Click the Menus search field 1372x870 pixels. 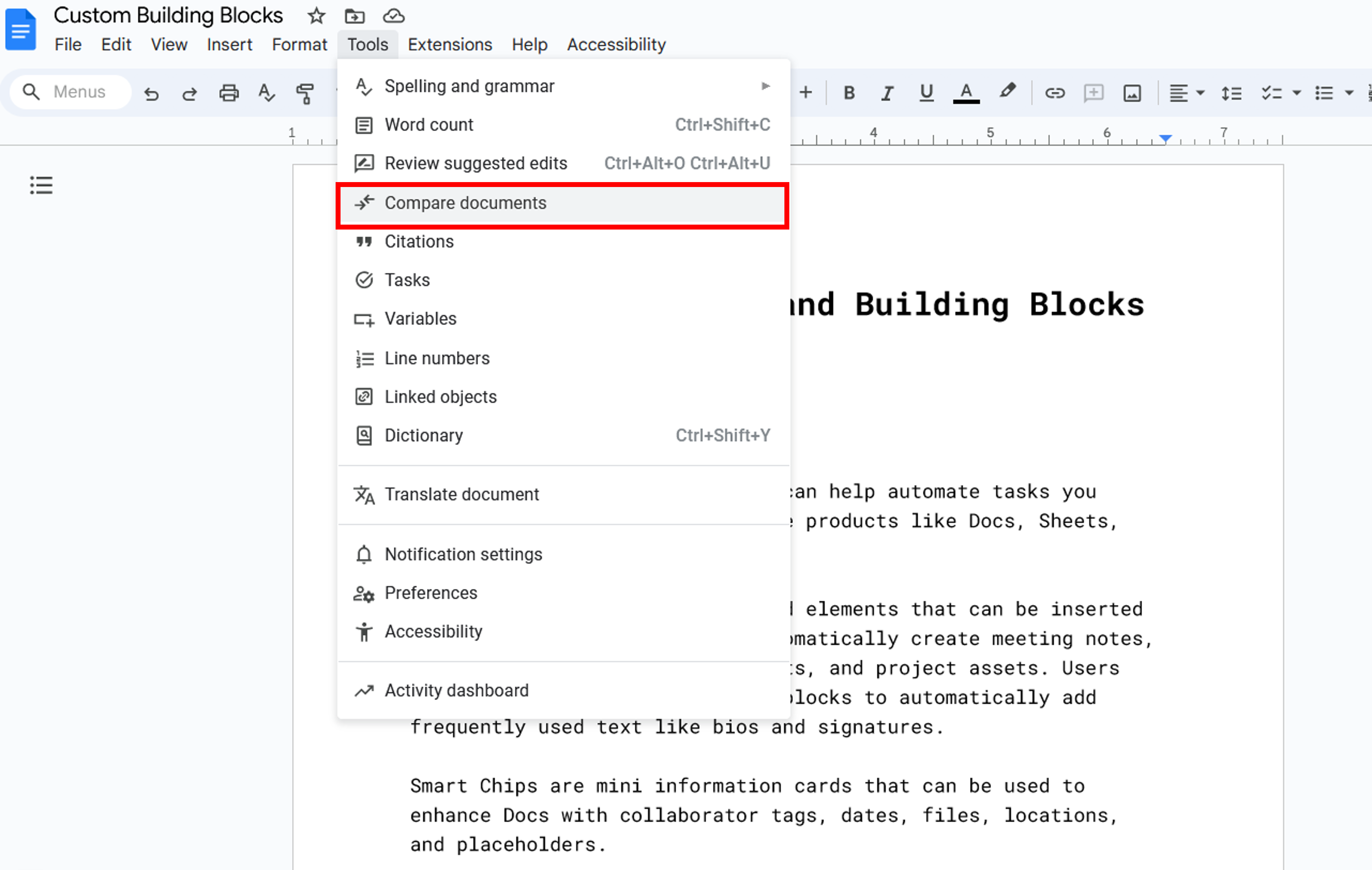tap(71, 92)
